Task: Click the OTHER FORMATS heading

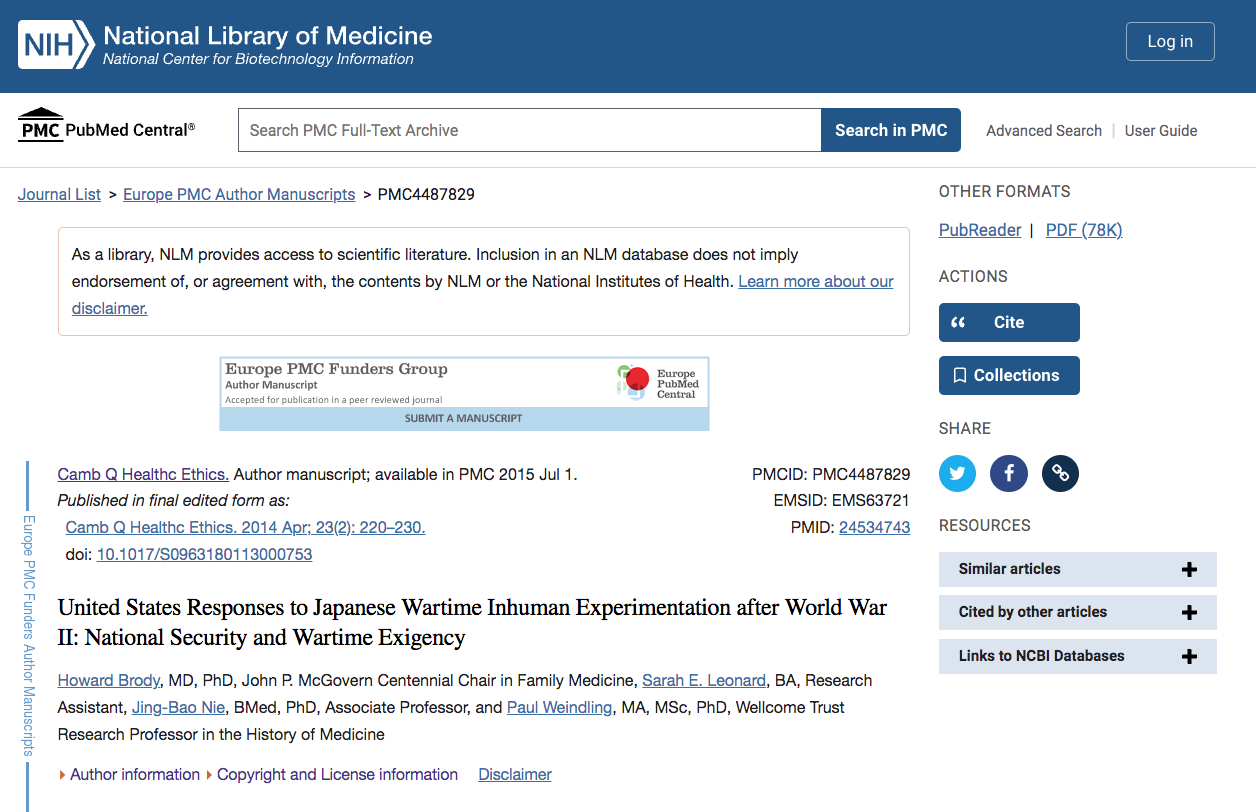Action: pyautogui.click(x=1004, y=191)
